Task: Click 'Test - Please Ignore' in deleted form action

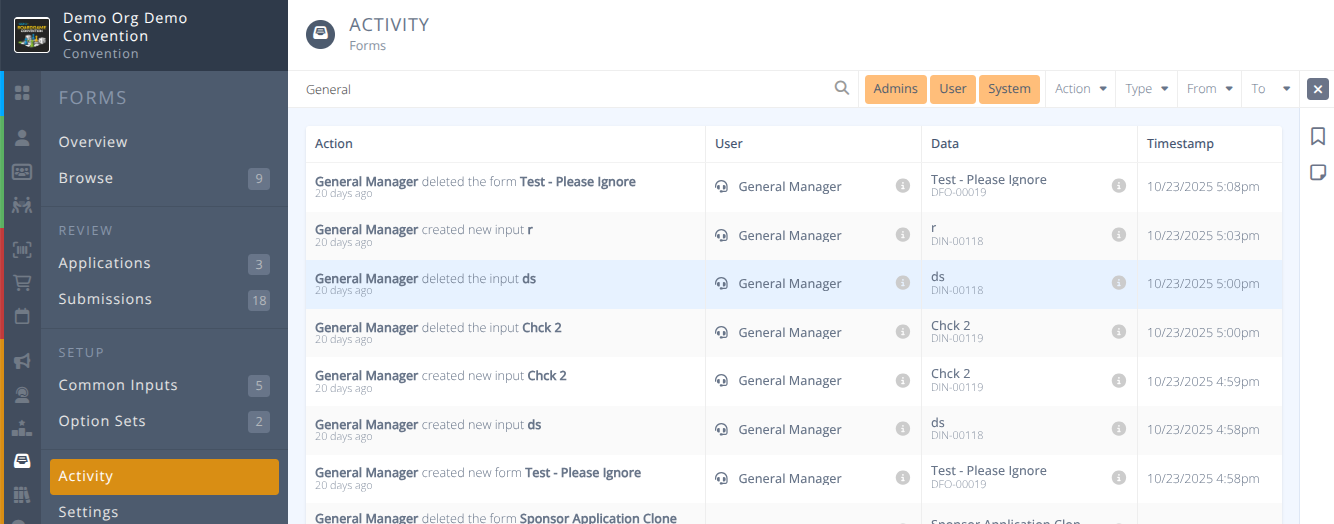Action: point(578,181)
